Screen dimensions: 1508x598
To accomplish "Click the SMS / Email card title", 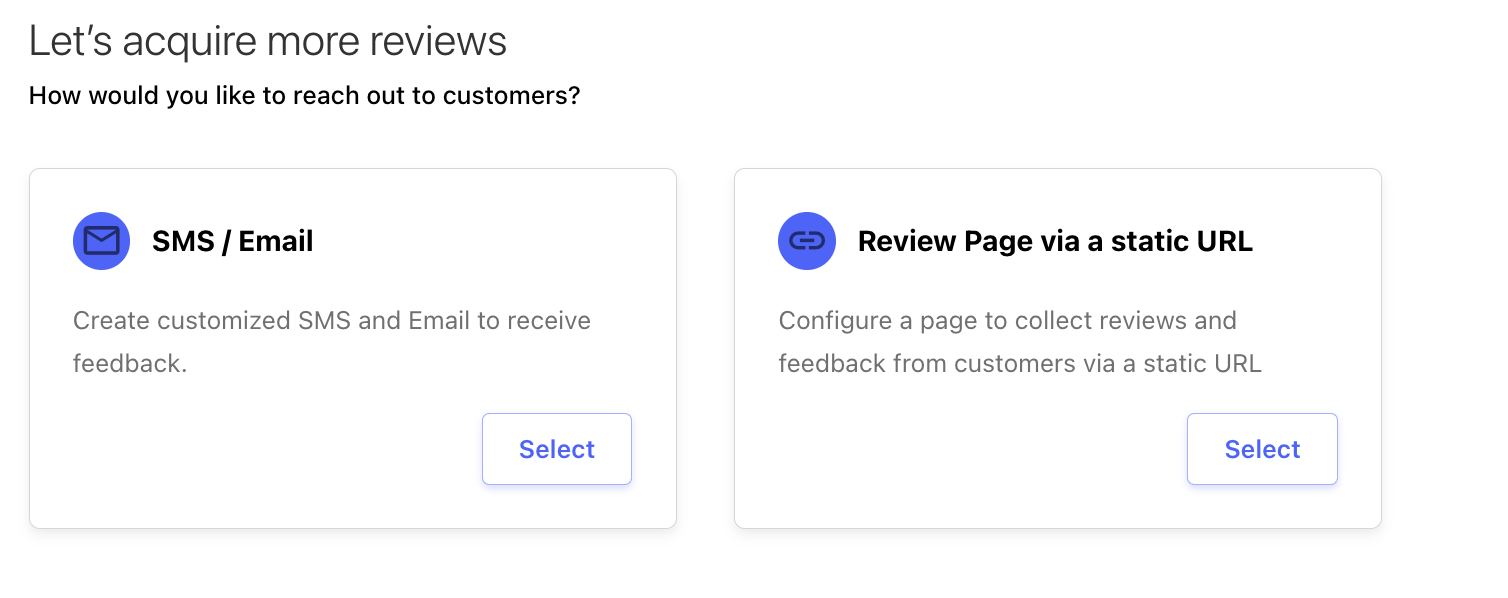I will click(233, 241).
